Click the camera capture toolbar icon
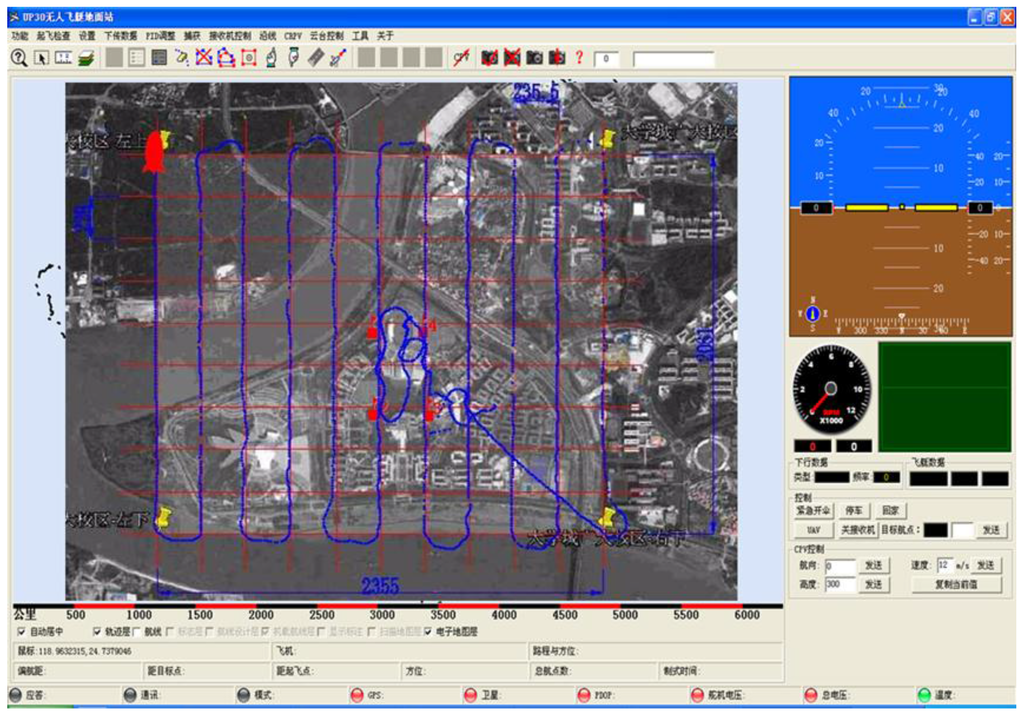Viewport: 1024px width, 717px height. click(x=534, y=58)
